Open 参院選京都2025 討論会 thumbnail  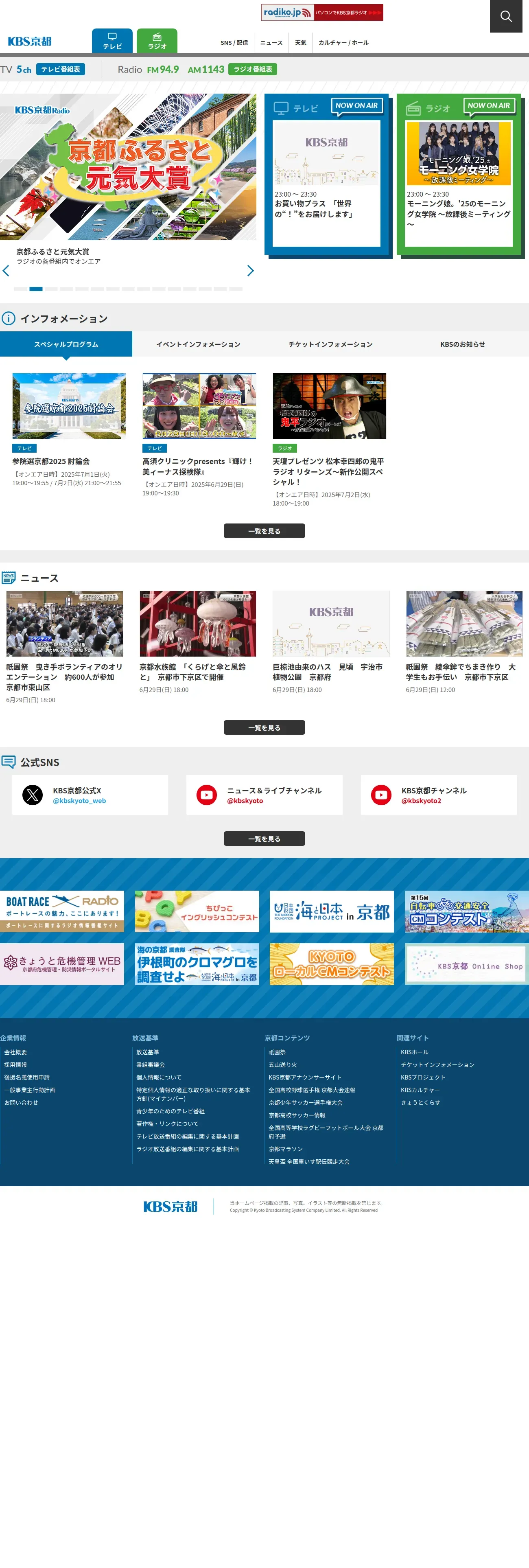pos(70,406)
